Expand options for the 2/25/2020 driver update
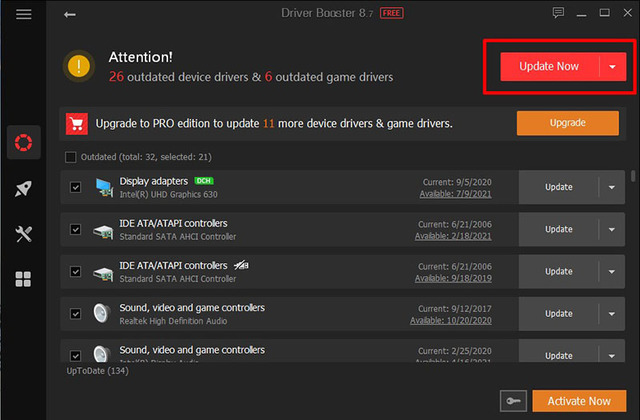Viewport: 640px width, 420px height. click(611, 354)
